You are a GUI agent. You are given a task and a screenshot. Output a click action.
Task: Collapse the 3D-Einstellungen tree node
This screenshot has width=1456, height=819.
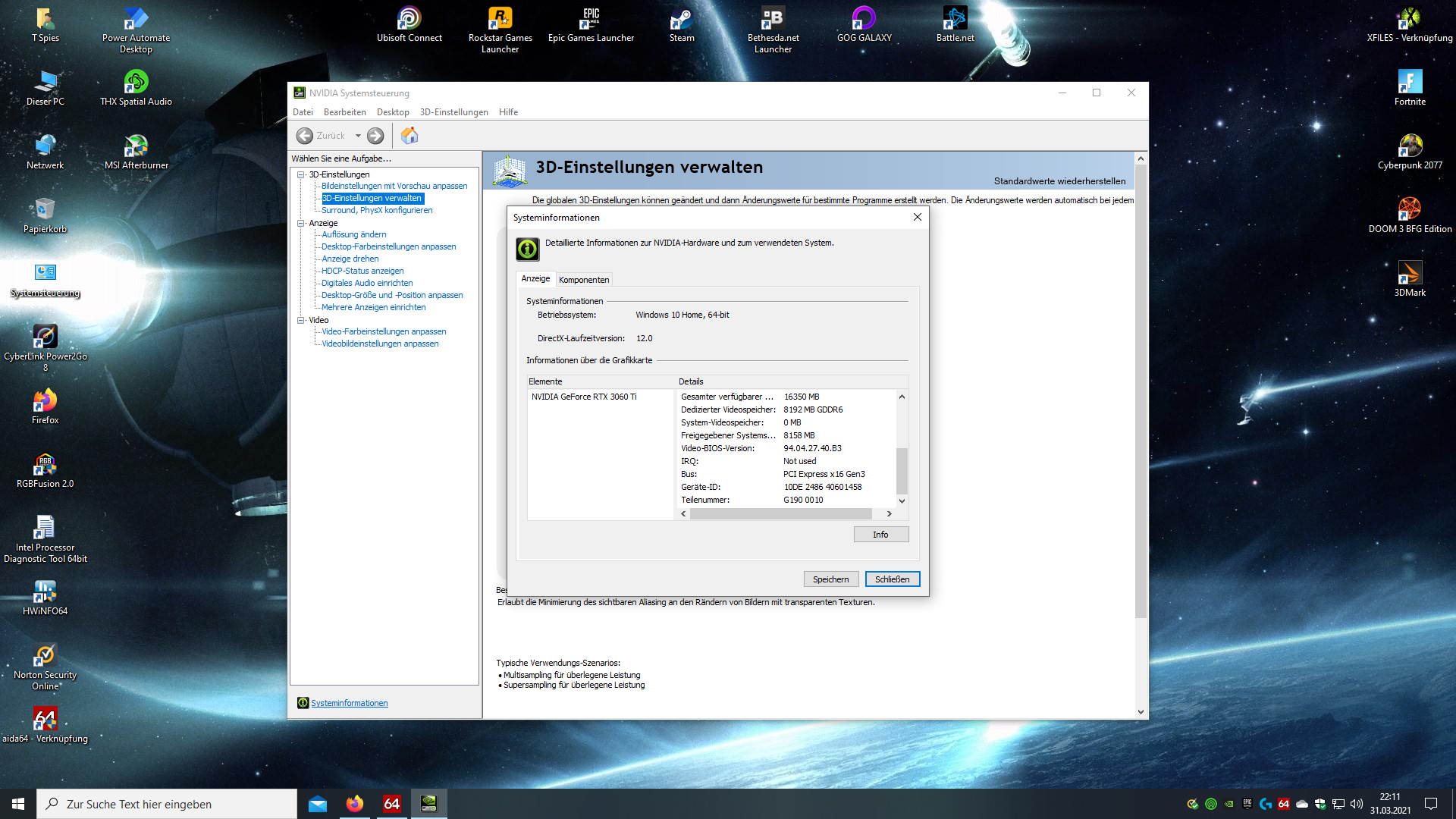[x=301, y=174]
